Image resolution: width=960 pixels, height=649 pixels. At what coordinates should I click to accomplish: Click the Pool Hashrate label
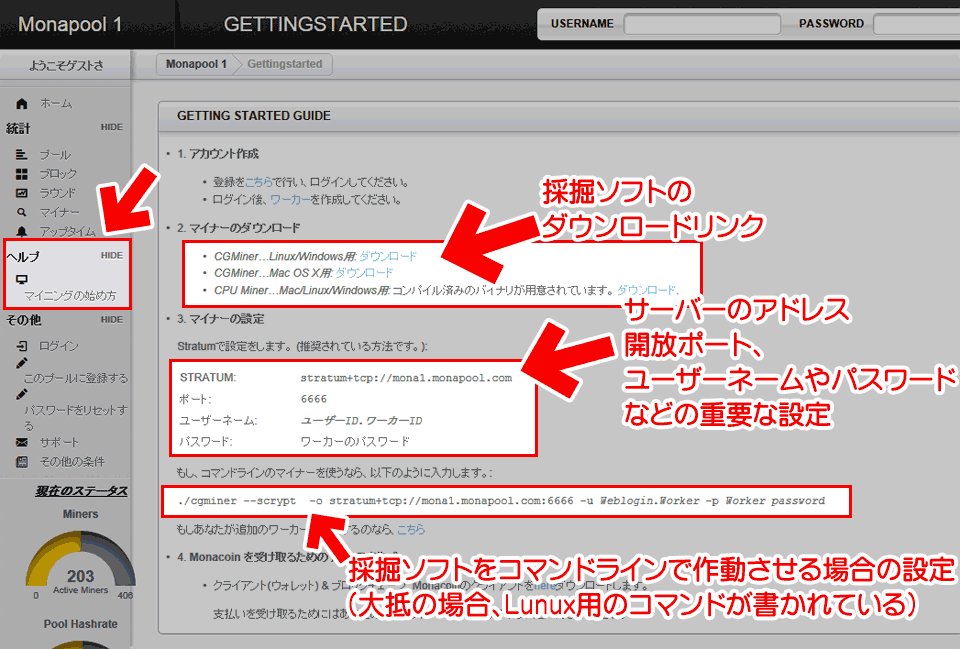[x=80, y=624]
